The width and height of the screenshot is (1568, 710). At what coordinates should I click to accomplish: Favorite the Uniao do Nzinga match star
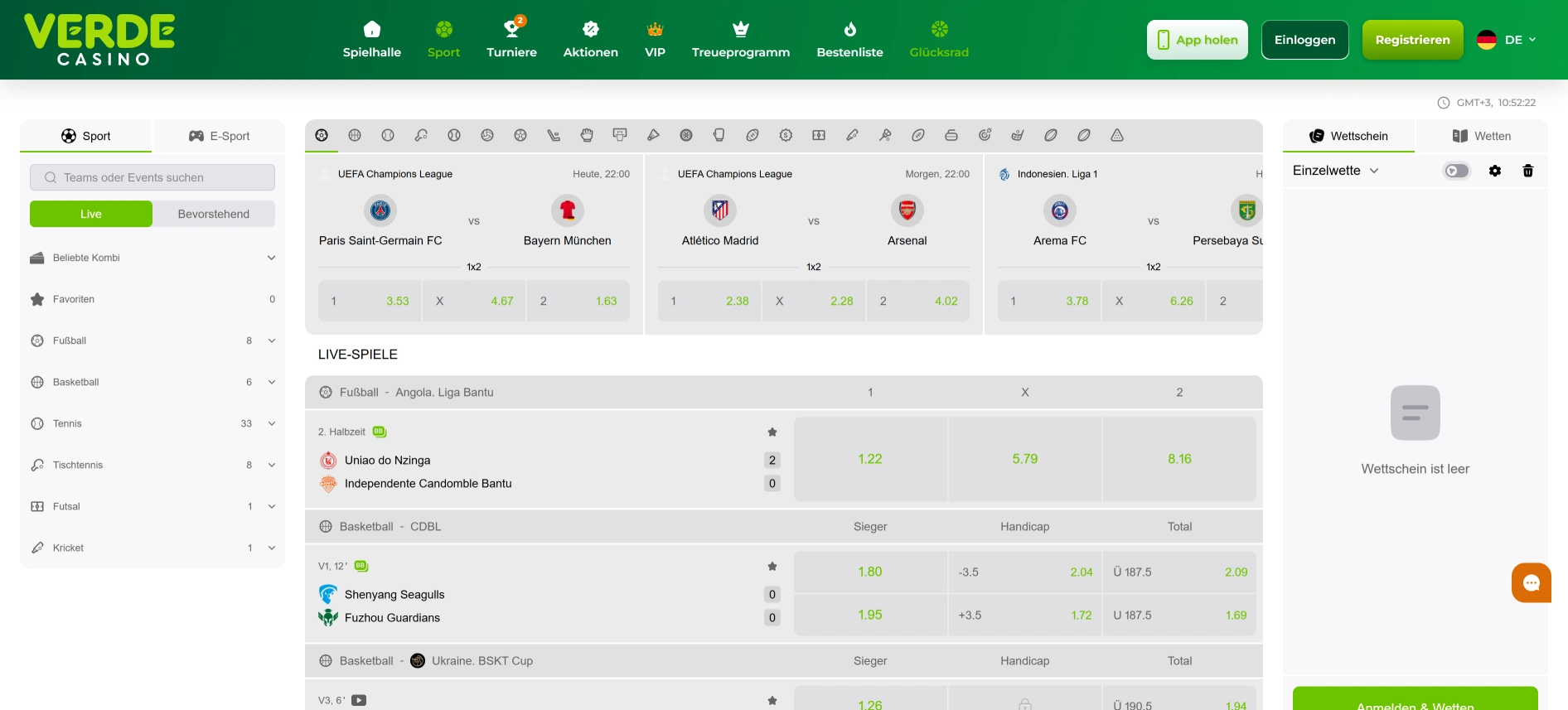(772, 432)
